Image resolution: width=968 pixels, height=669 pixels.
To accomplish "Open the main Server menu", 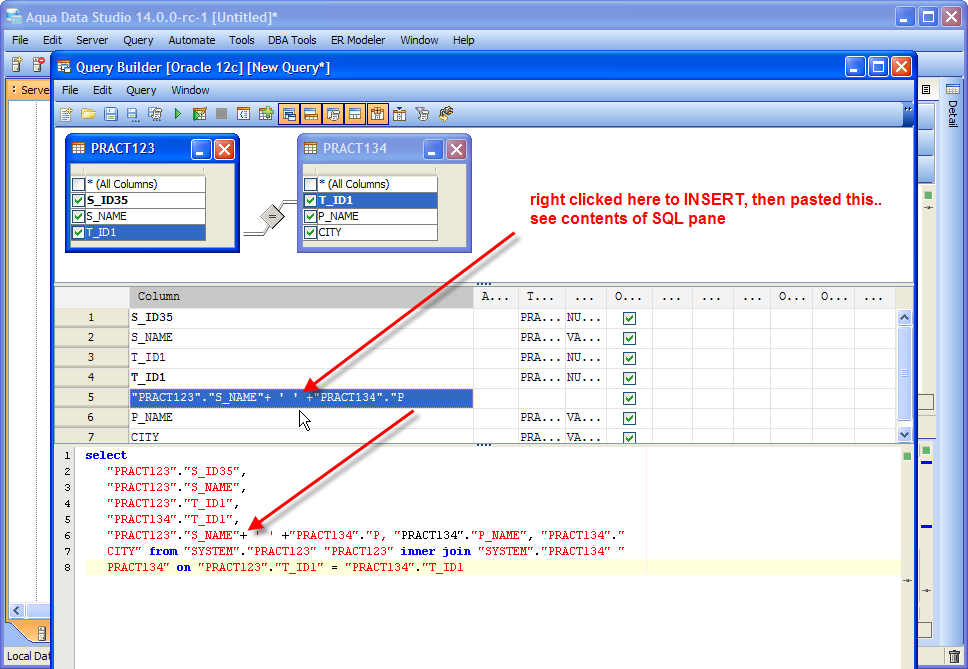I will (x=92, y=40).
